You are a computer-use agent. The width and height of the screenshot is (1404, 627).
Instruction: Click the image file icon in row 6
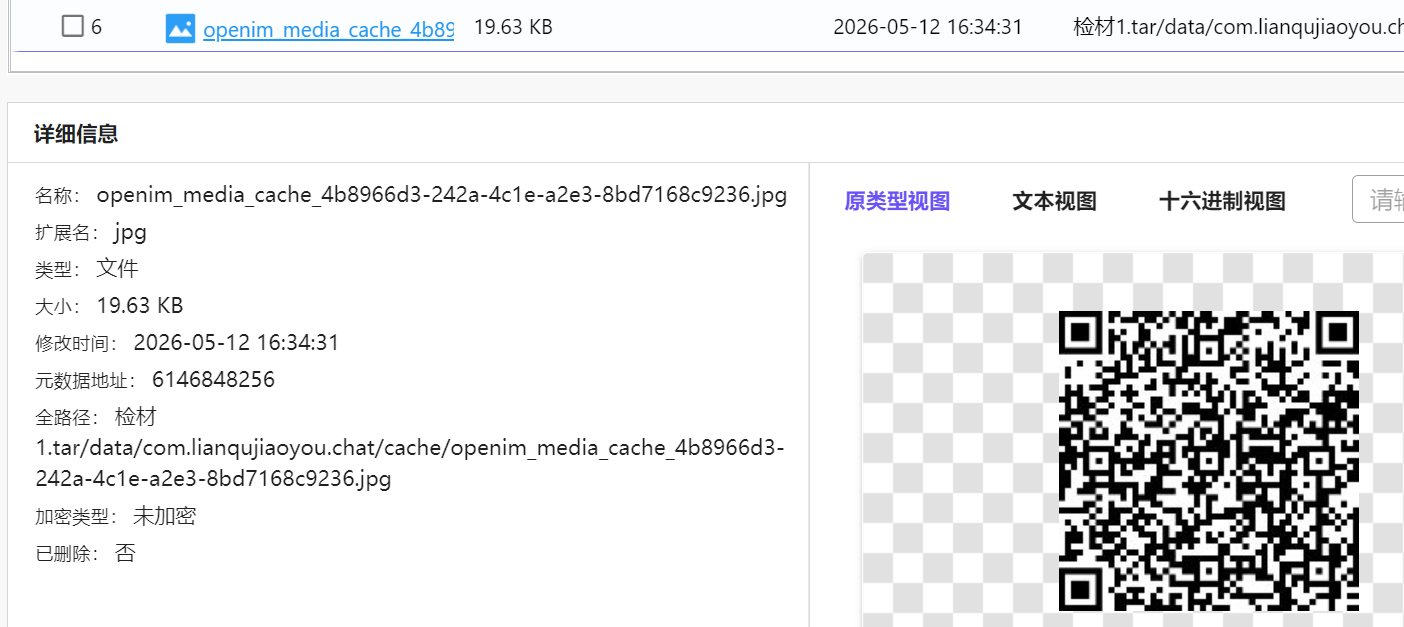tap(180, 28)
